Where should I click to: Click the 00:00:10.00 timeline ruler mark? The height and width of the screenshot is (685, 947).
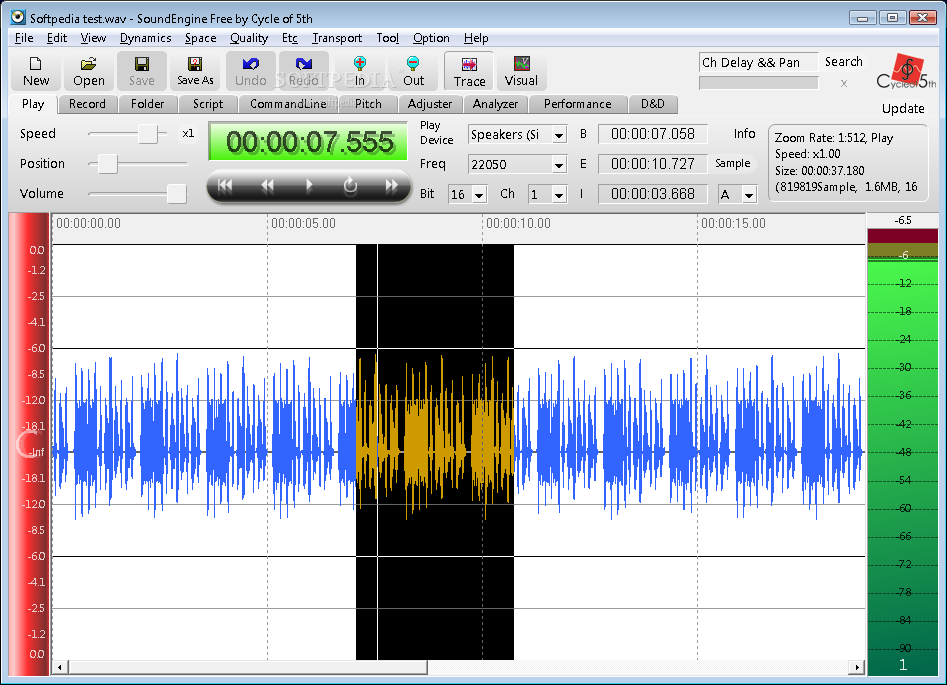[x=518, y=224]
